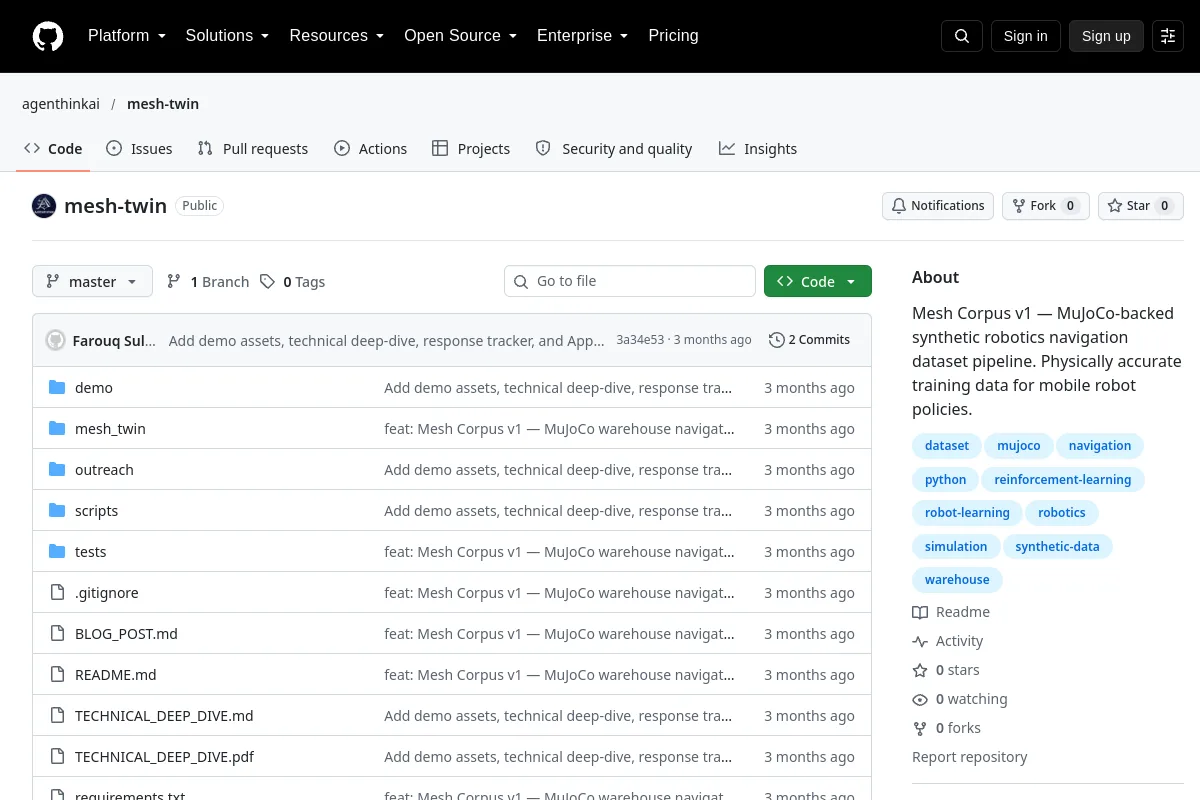Click the pulse icon beside Activity
1200x800 pixels.
920,641
